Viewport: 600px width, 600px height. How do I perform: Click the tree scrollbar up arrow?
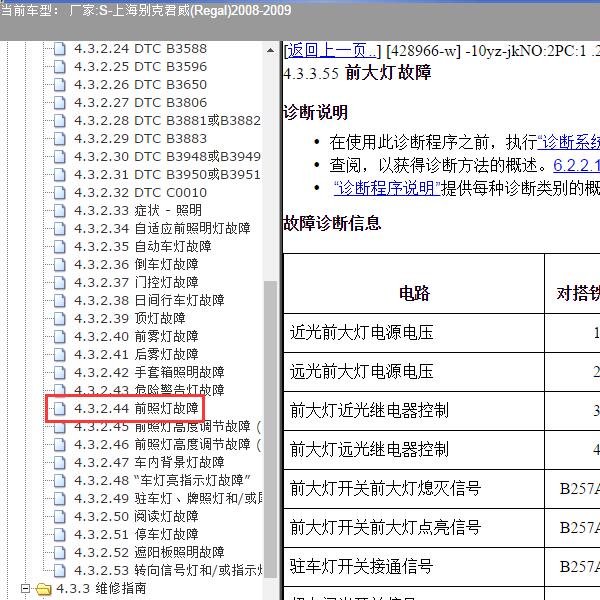271,50
